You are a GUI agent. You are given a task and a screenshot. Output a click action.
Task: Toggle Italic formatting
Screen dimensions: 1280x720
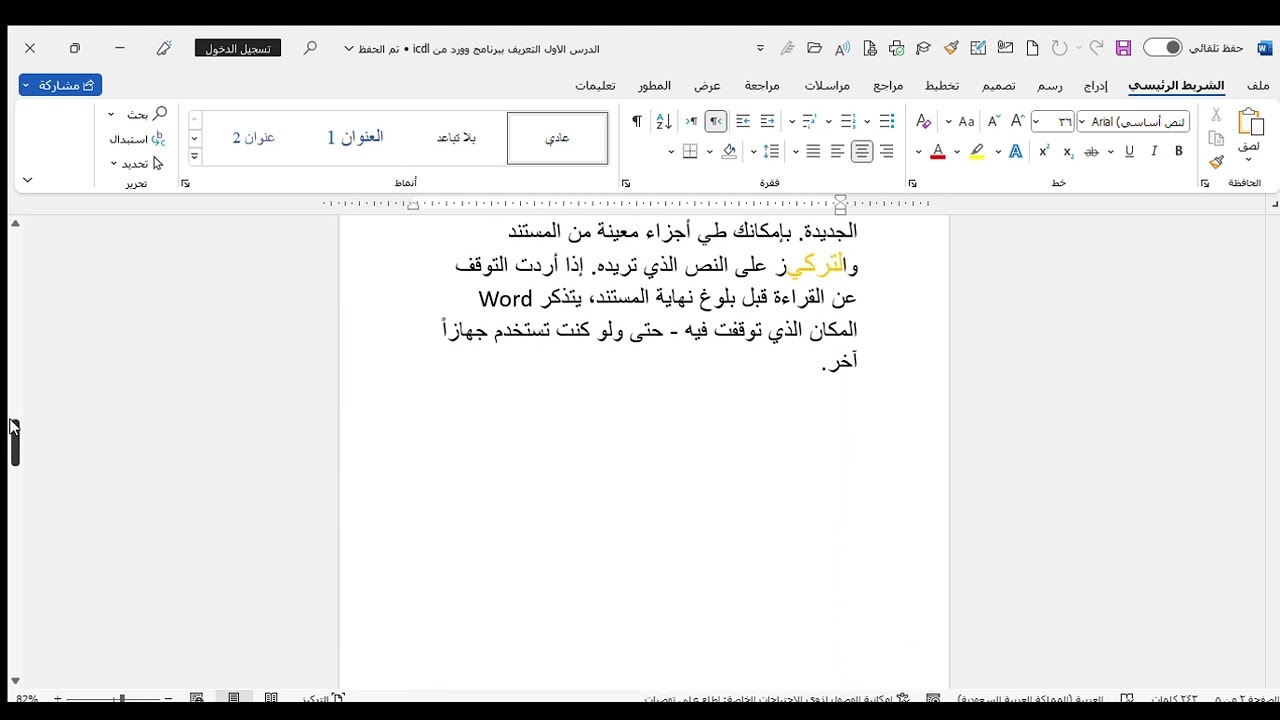1154,152
